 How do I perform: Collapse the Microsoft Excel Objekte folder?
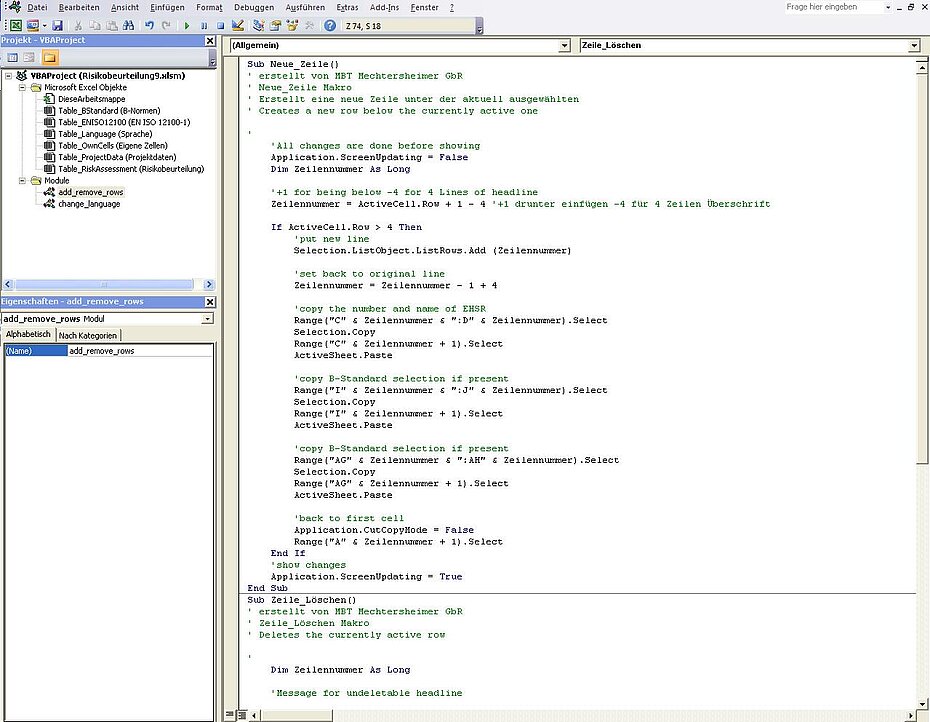pyautogui.click(x=22, y=87)
